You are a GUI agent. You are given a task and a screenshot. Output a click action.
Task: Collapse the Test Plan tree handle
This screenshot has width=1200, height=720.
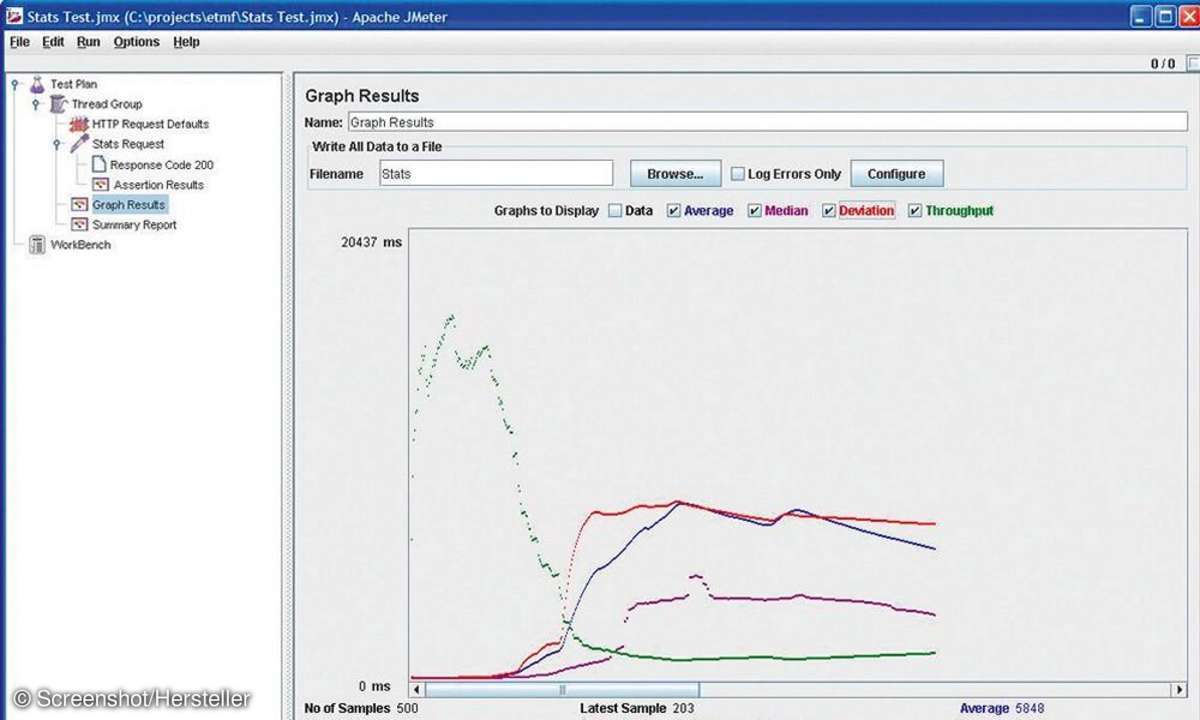pos(15,84)
